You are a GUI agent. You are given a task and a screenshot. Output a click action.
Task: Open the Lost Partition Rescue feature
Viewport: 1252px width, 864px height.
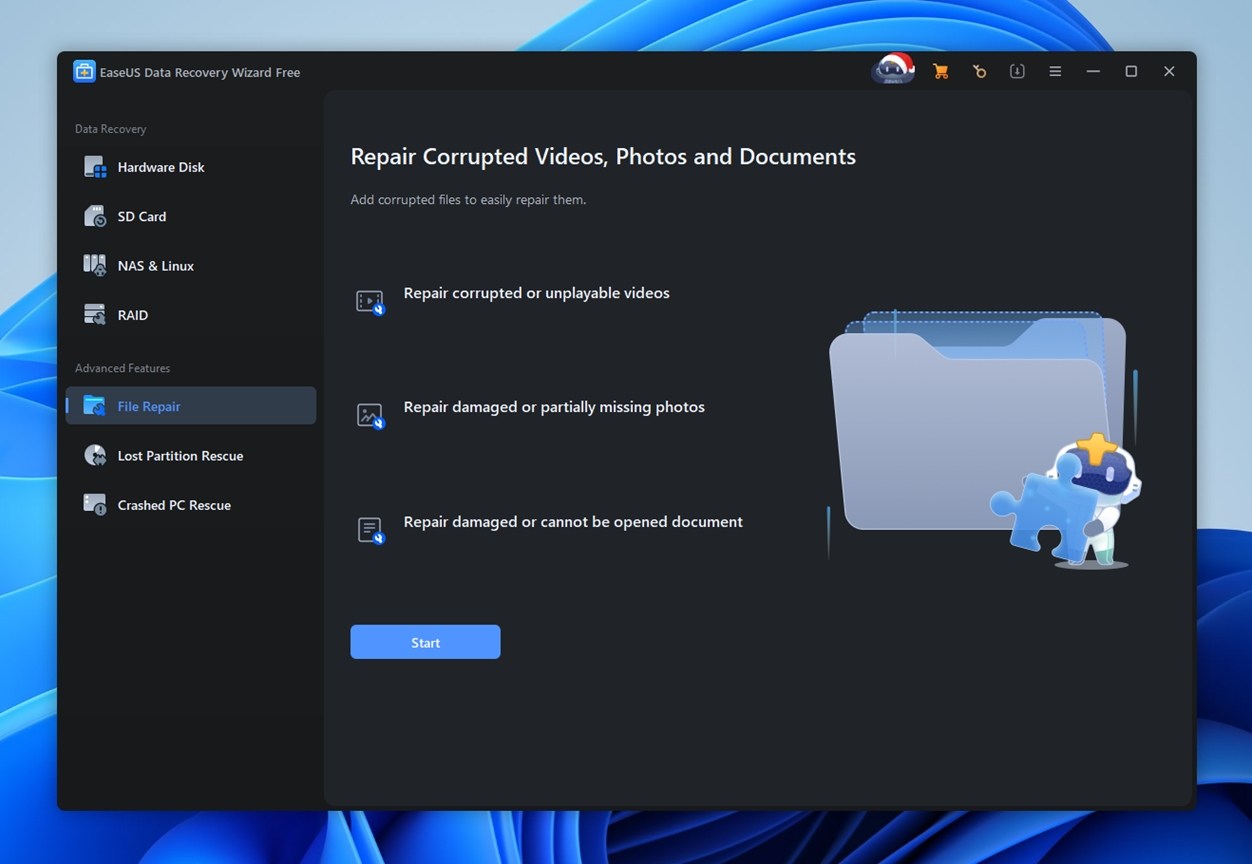pyautogui.click(x=180, y=455)
